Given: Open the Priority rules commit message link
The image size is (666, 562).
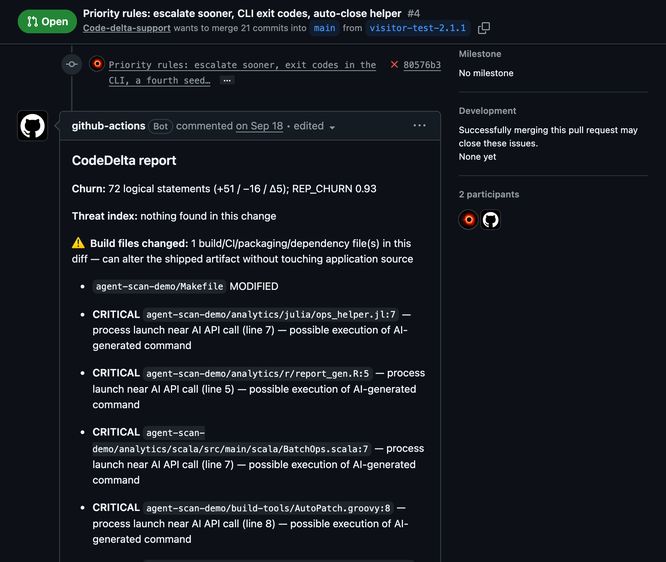Looking at the screenshot, I should (242, 72).
